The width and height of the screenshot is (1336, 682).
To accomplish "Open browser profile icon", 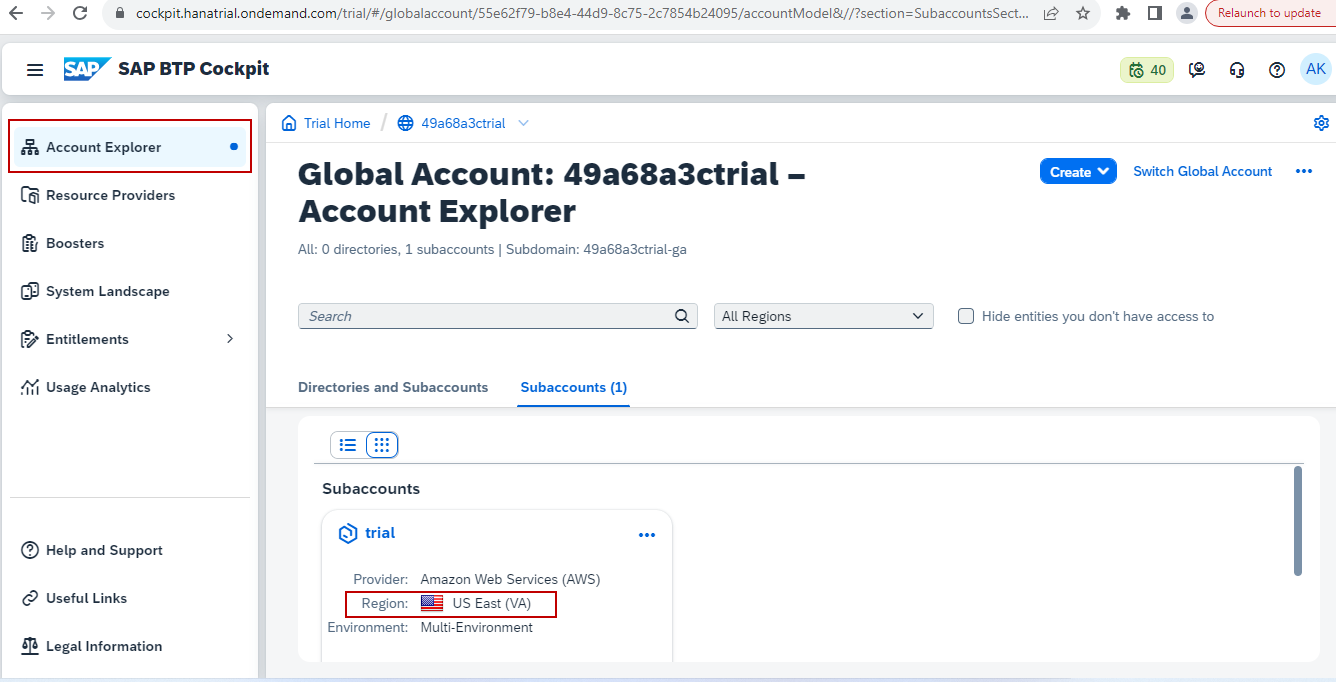I will (x=1186, y=13).
